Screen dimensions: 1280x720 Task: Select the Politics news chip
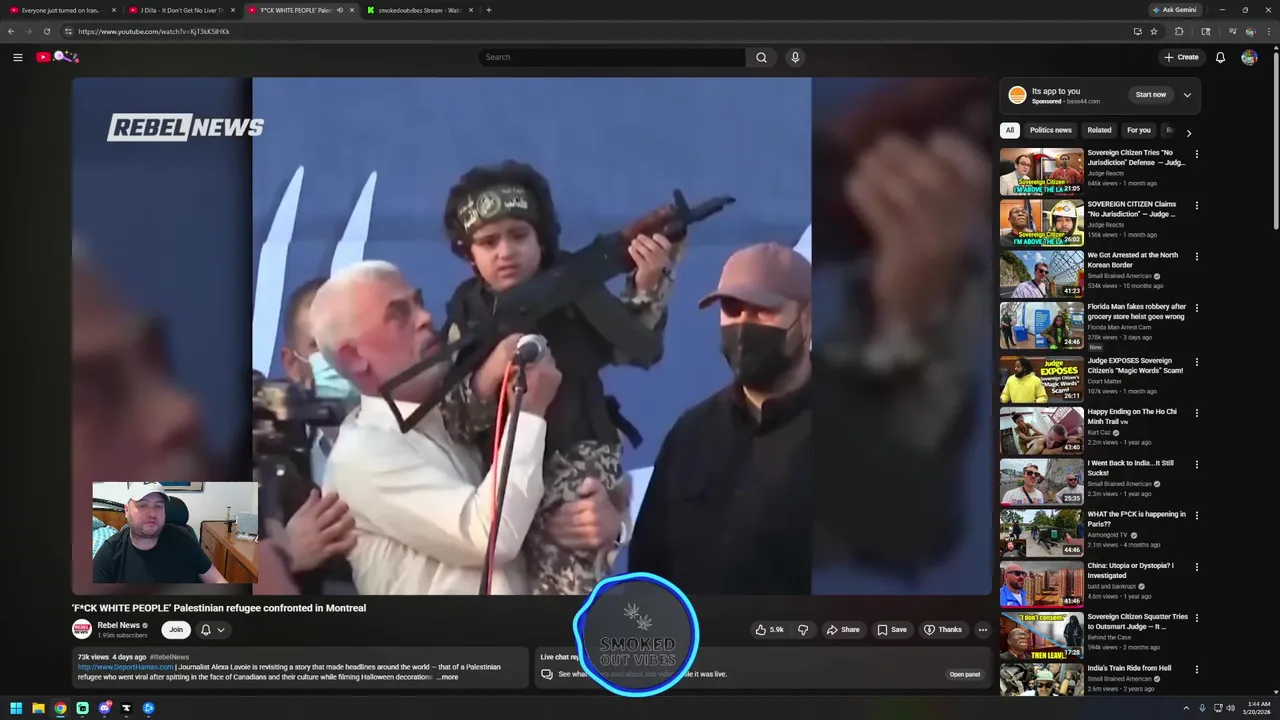coord(1050,130)
